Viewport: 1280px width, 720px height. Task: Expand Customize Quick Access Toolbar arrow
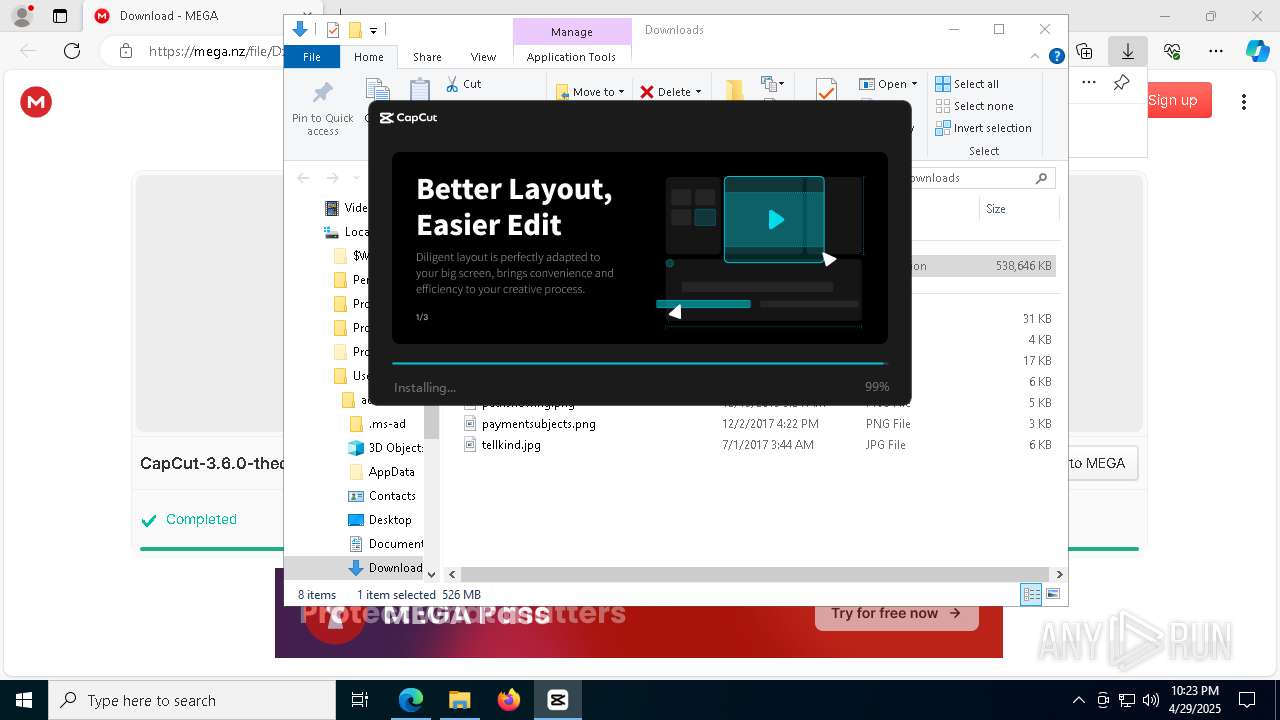[373, 30]
